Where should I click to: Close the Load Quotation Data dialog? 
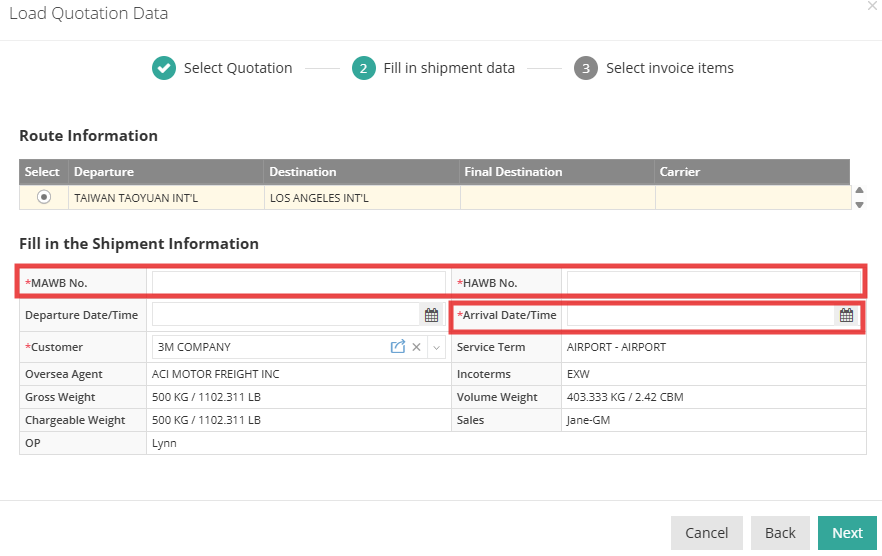pyautogui.click(x=871, y=6)
